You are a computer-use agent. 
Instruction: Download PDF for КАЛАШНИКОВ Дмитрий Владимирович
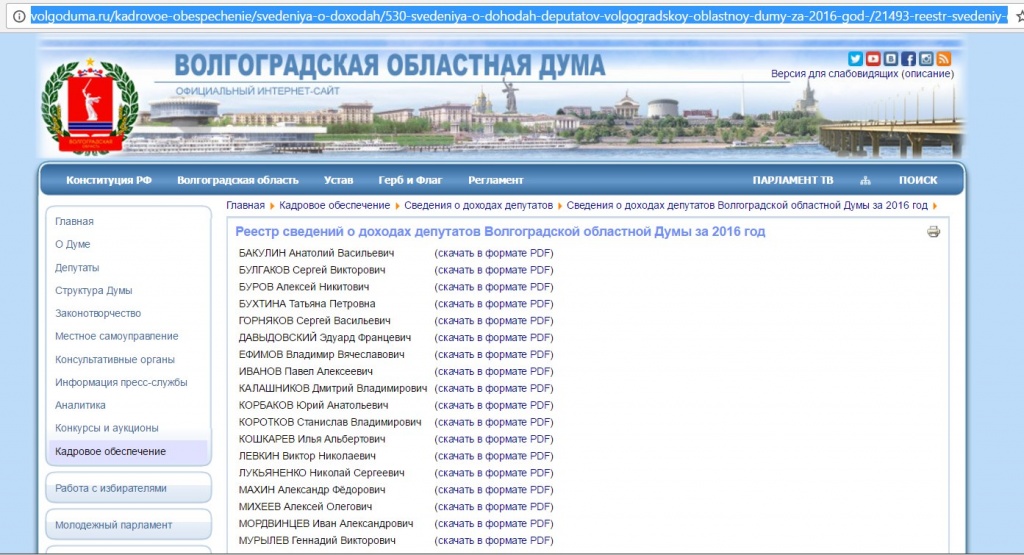[494, 388]
